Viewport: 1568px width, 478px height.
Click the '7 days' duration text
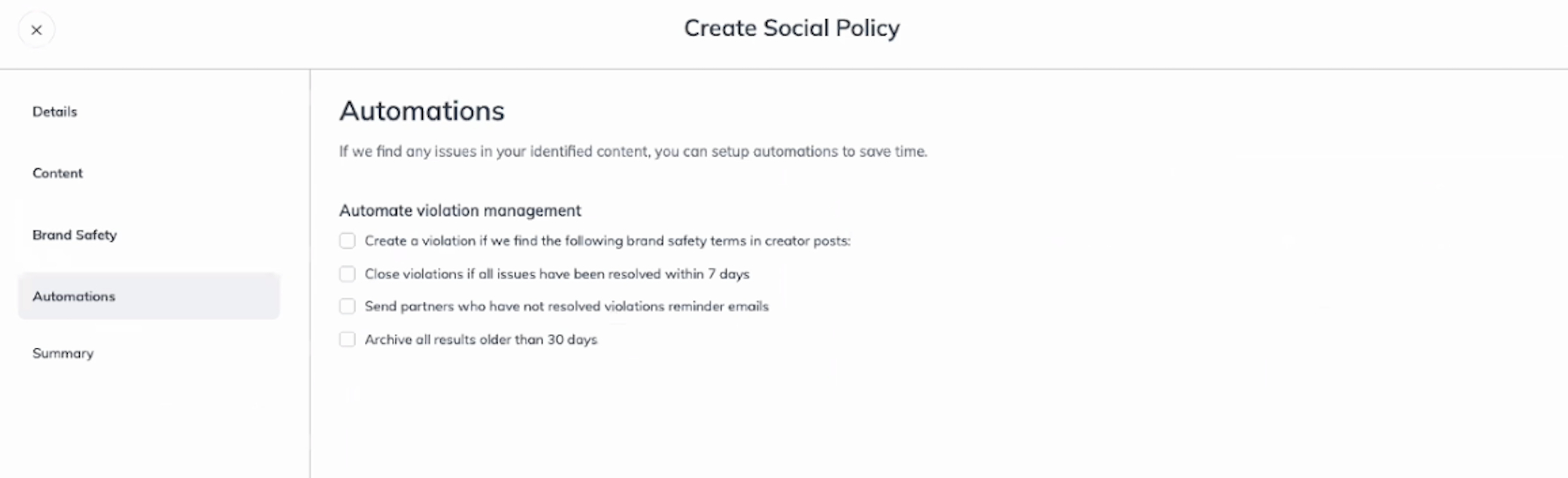click(728, 274)
